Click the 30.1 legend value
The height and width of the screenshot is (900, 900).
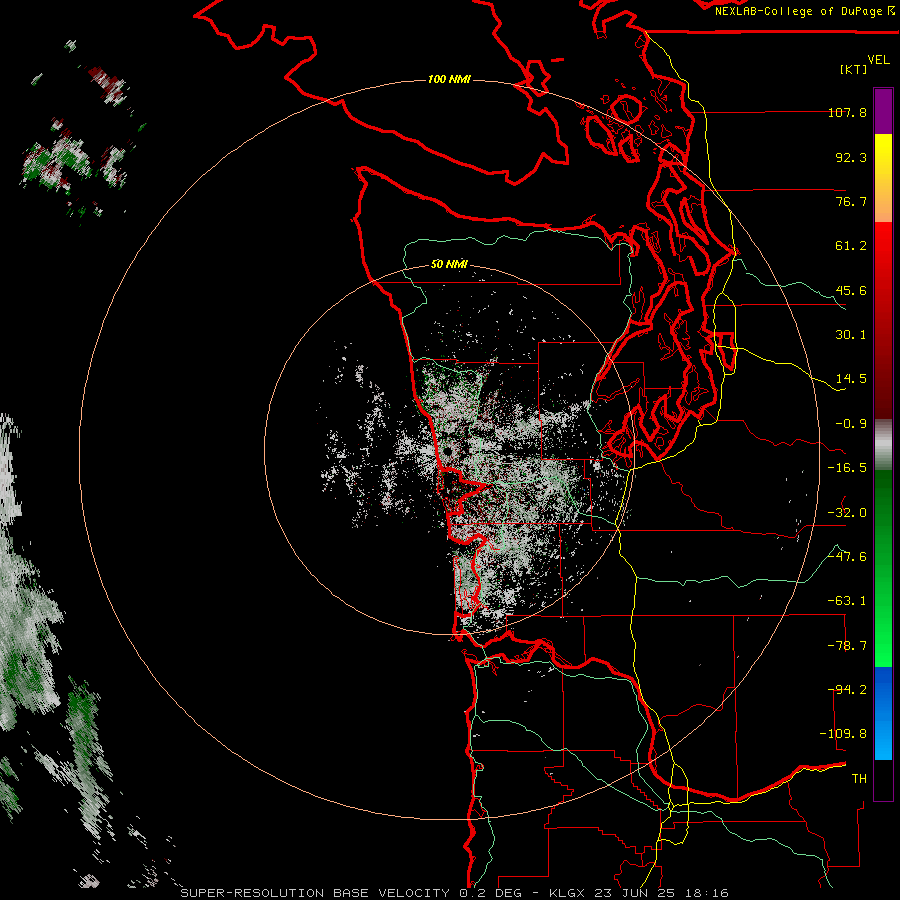(851, 335)
